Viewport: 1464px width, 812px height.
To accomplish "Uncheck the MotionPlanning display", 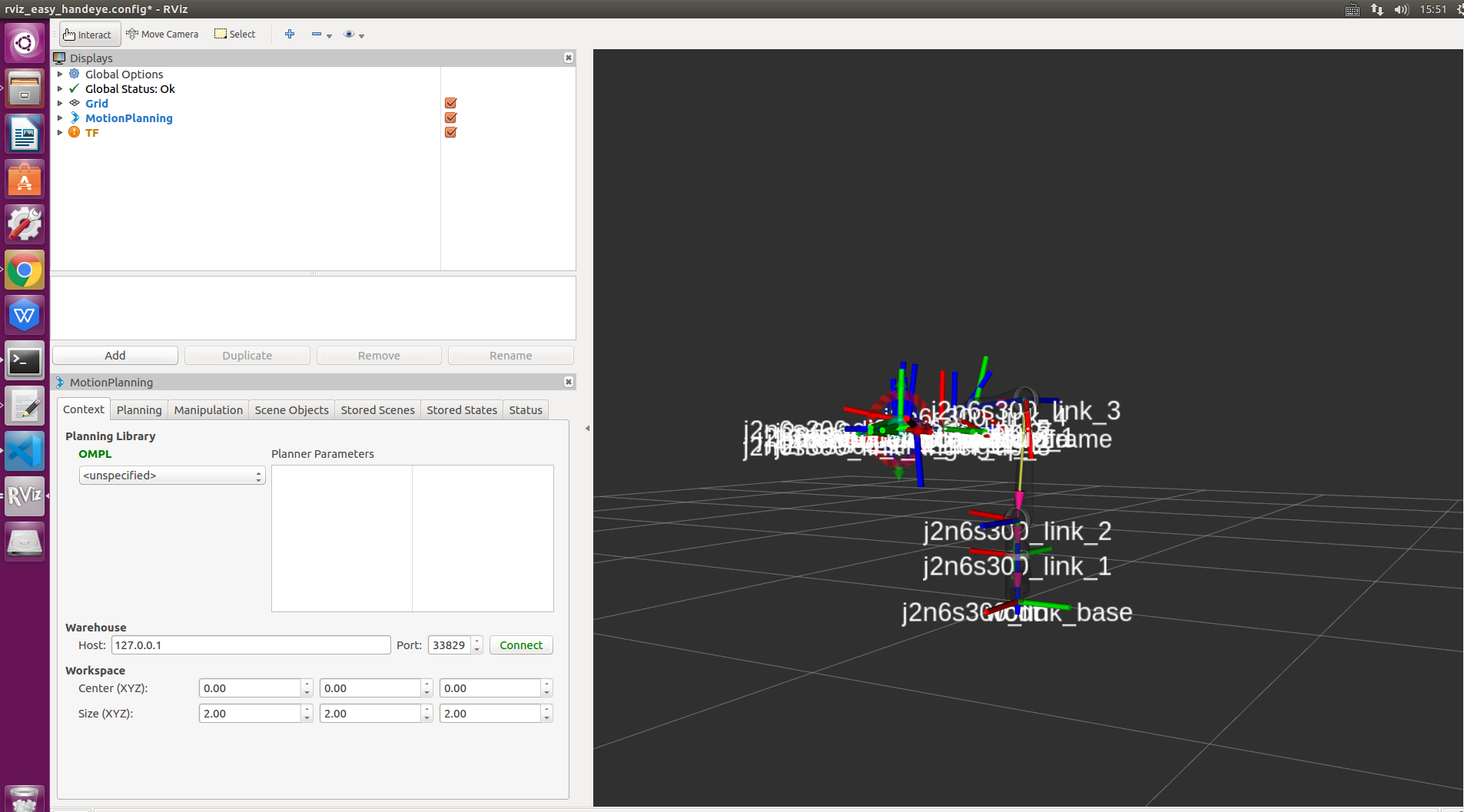I will point(450,118).
